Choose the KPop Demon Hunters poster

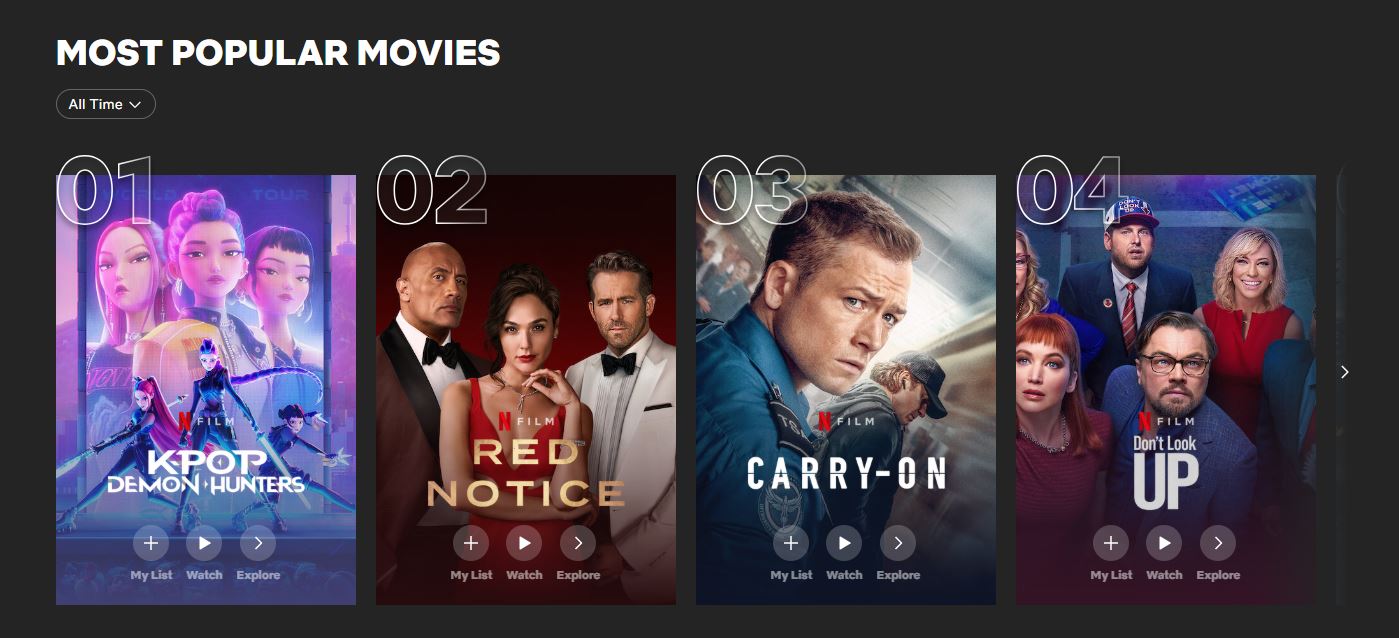click(x=206, y=390)
